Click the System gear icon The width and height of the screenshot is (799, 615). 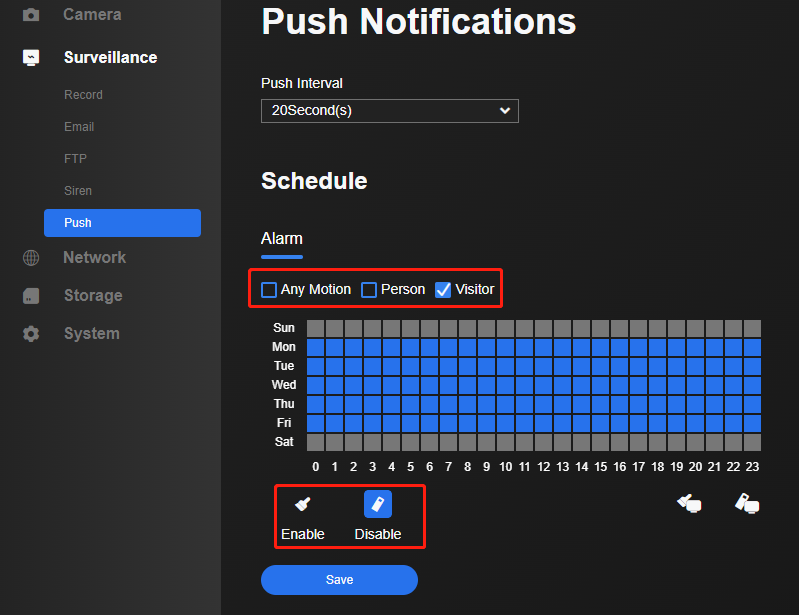(31, 334)
